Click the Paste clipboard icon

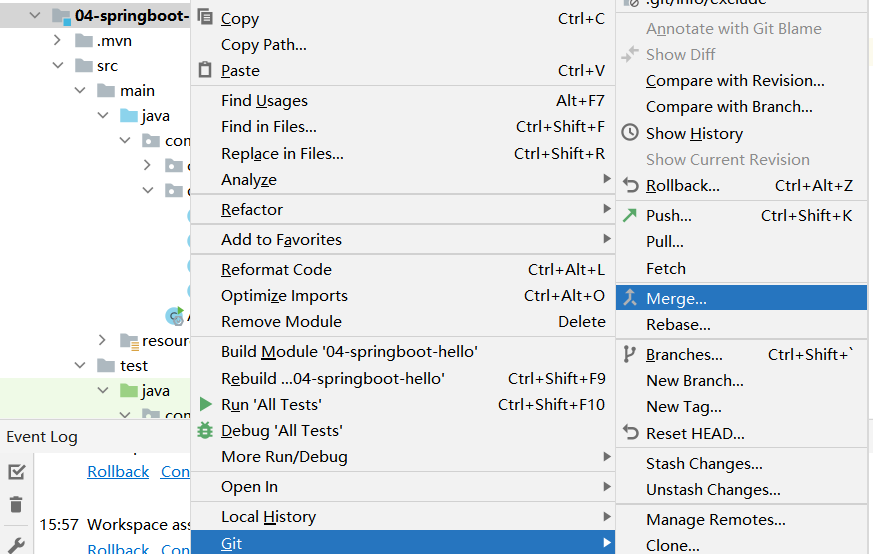pos(205,70)
